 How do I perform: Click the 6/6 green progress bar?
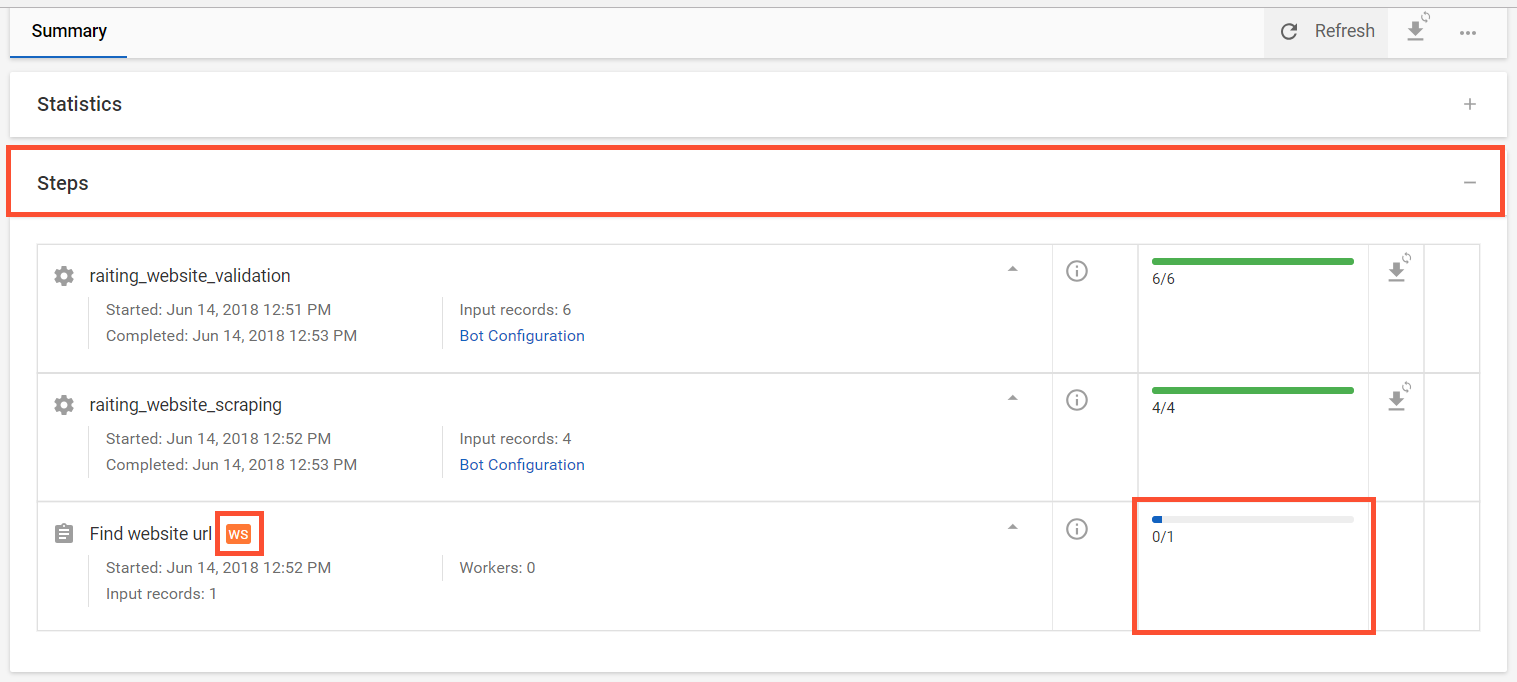tap(1253, 261)
